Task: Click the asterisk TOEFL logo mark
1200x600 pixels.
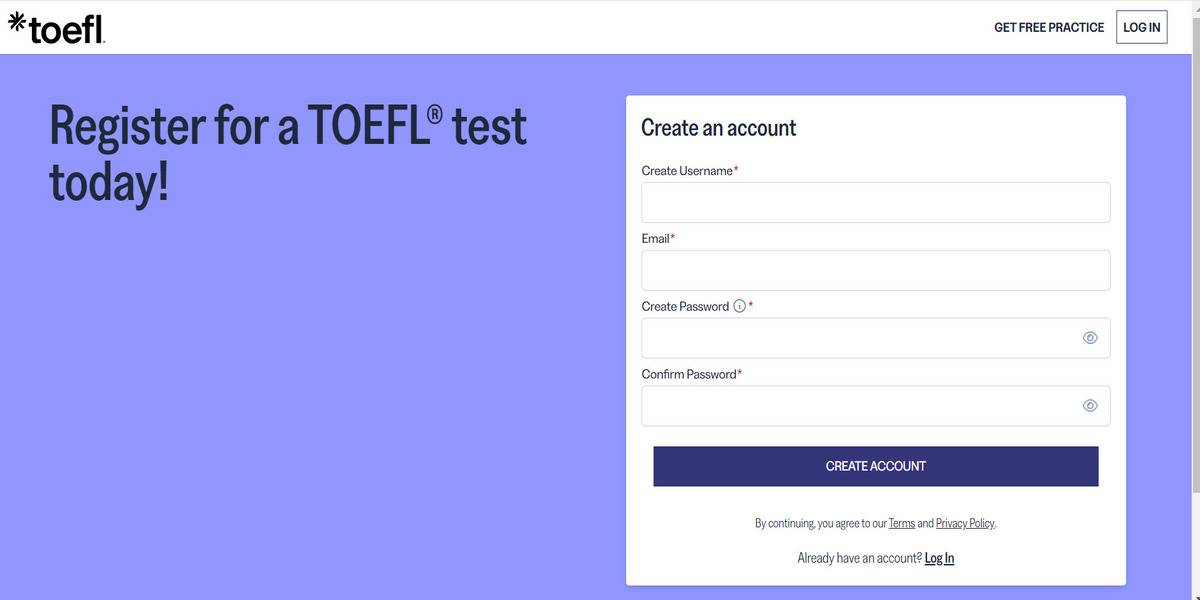Action: [15, 22]
